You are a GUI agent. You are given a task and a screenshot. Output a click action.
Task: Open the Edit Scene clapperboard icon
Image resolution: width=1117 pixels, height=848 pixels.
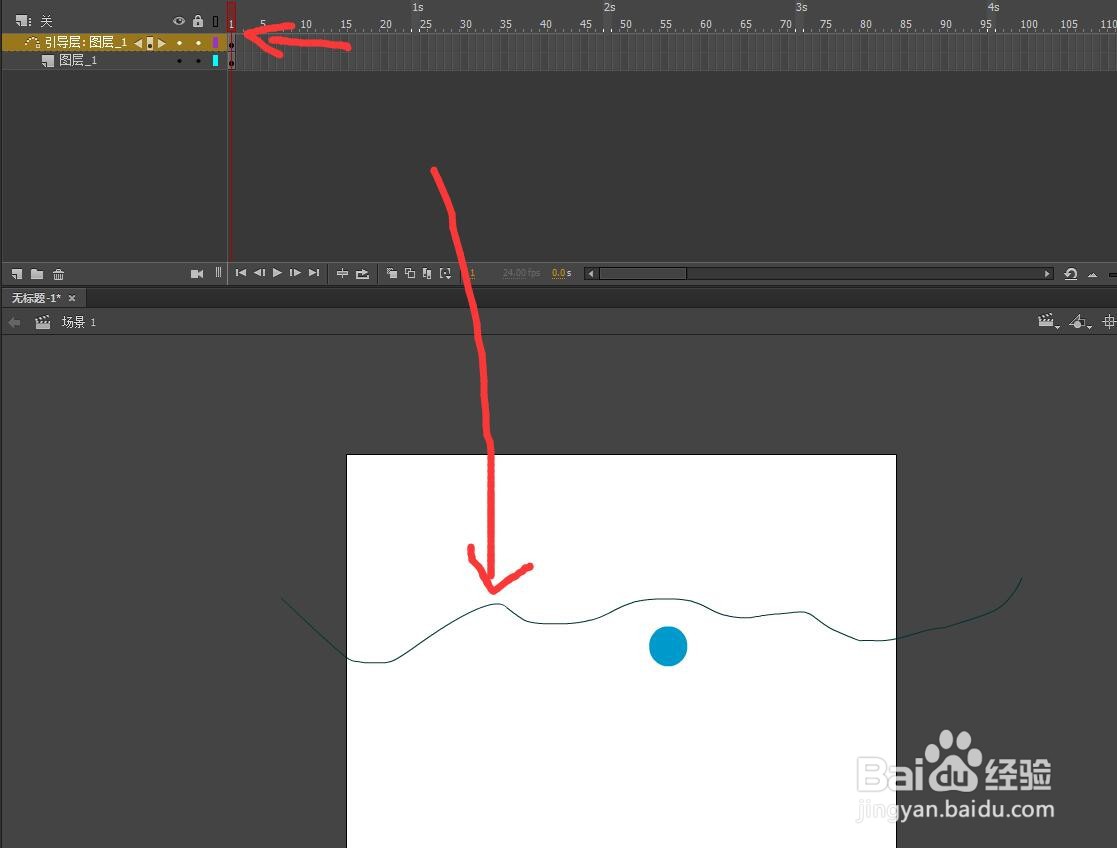[x=1047, y=322]
